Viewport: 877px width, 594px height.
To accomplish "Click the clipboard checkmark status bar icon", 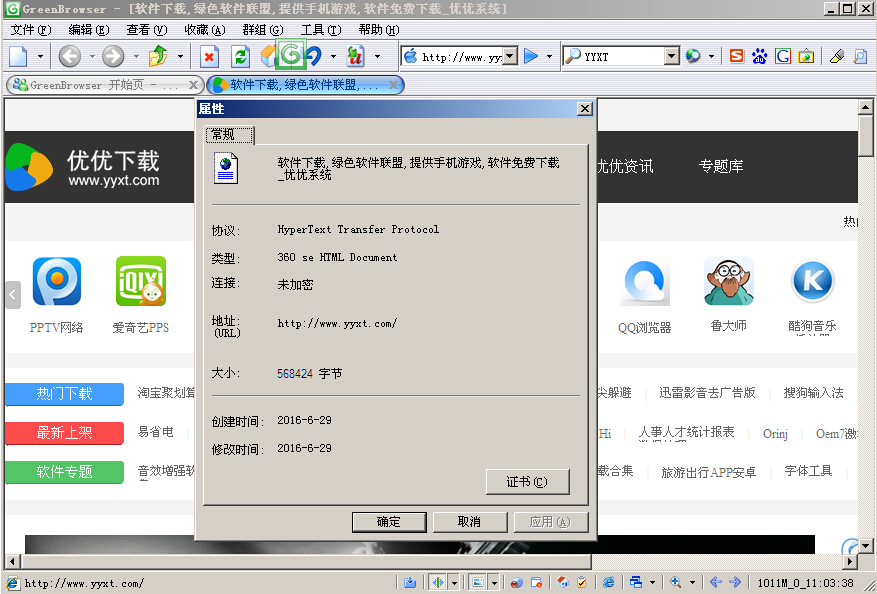I will [x=582, y=583].
